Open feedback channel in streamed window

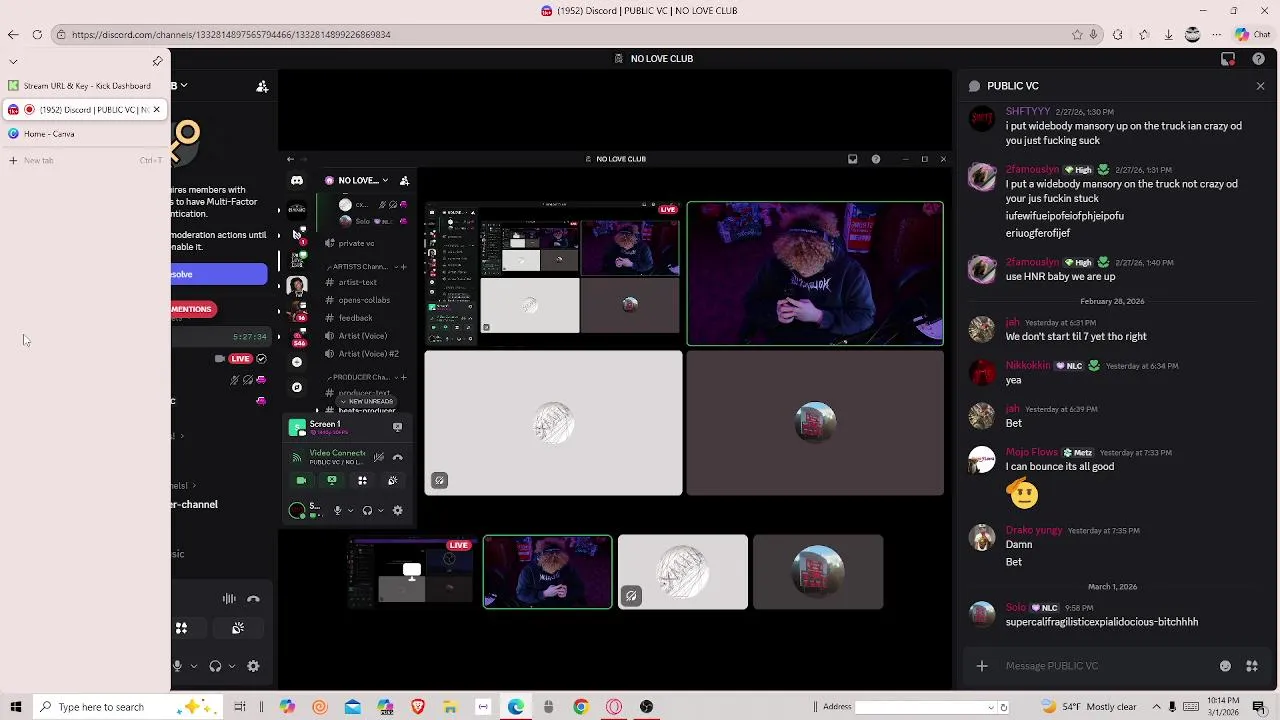355,318
